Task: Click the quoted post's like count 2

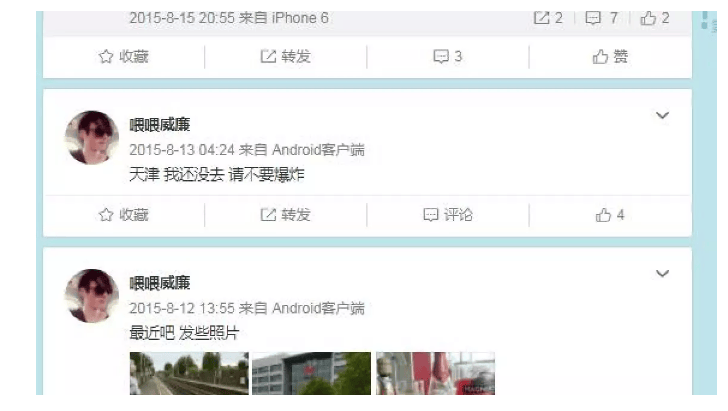Action: click(655, 18)
